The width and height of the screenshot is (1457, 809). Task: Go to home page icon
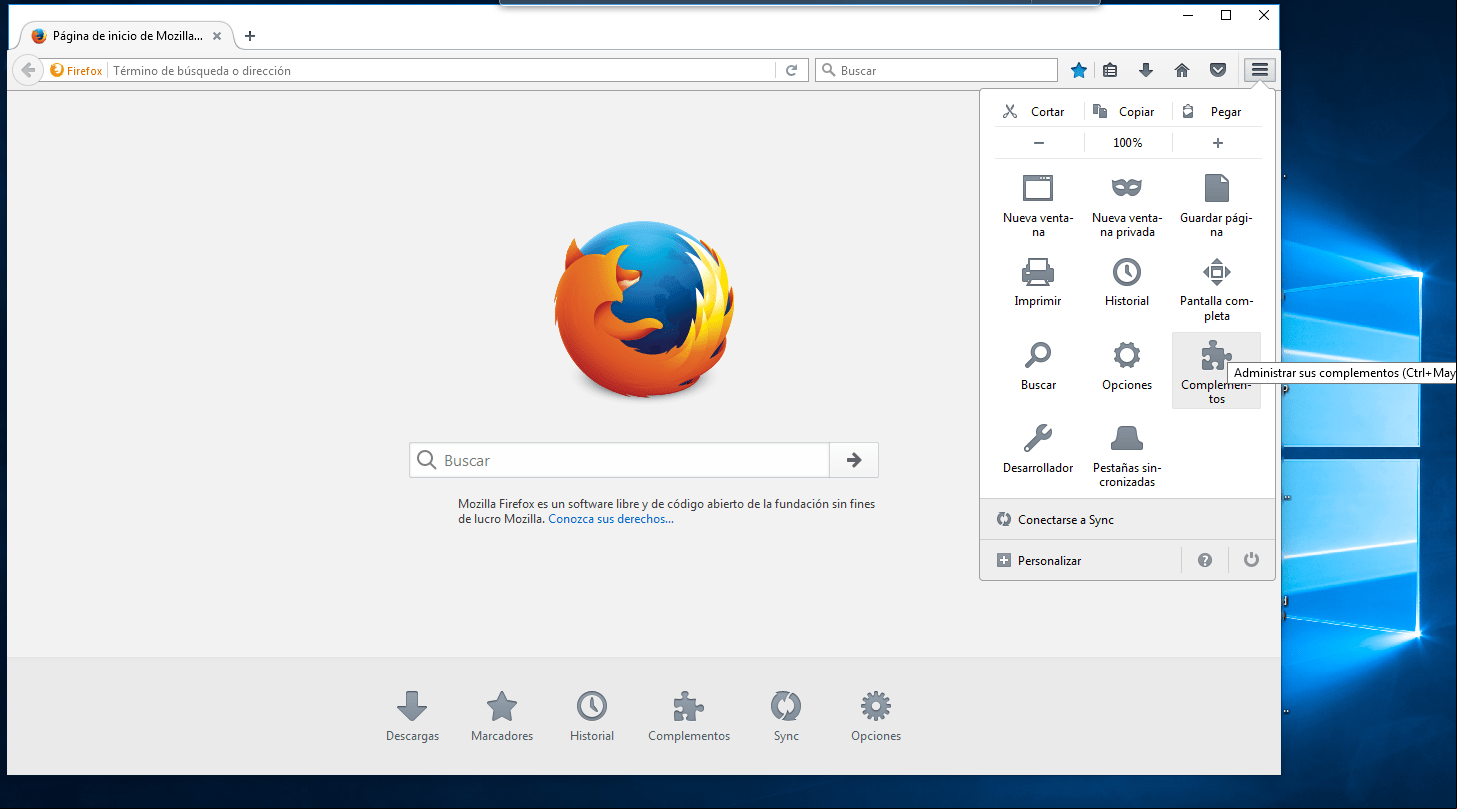[x=1182, y=70]
